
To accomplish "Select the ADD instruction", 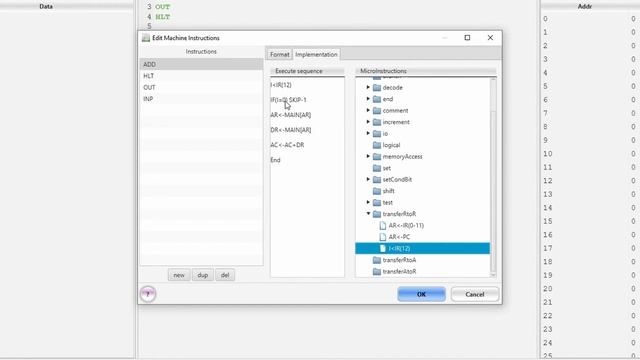I will [201, 64].
